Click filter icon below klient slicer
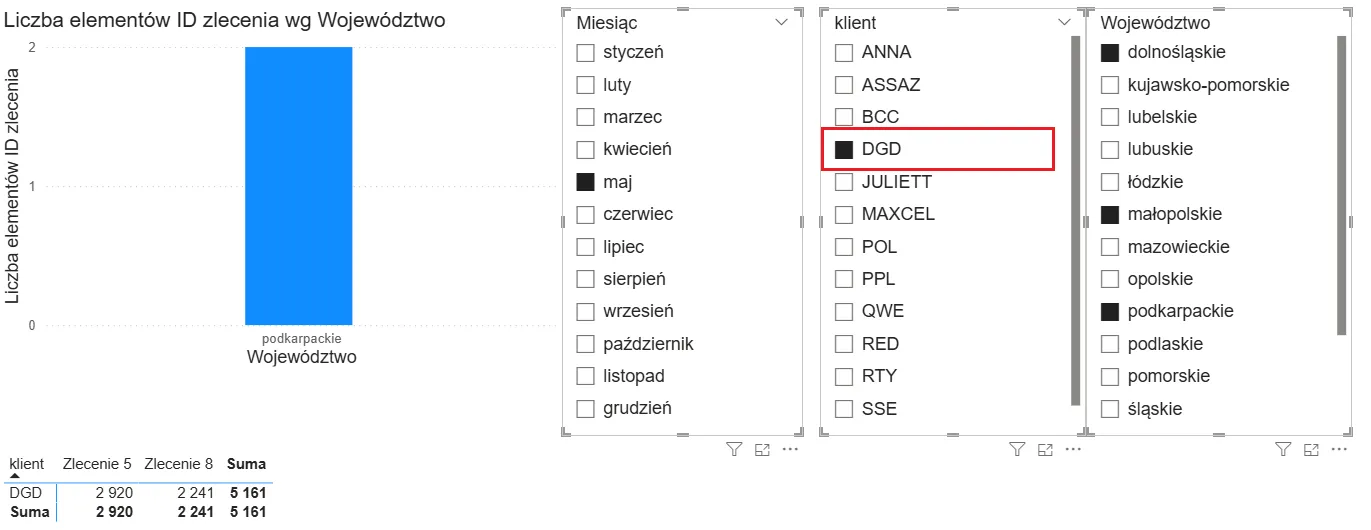 [1017, 450]
